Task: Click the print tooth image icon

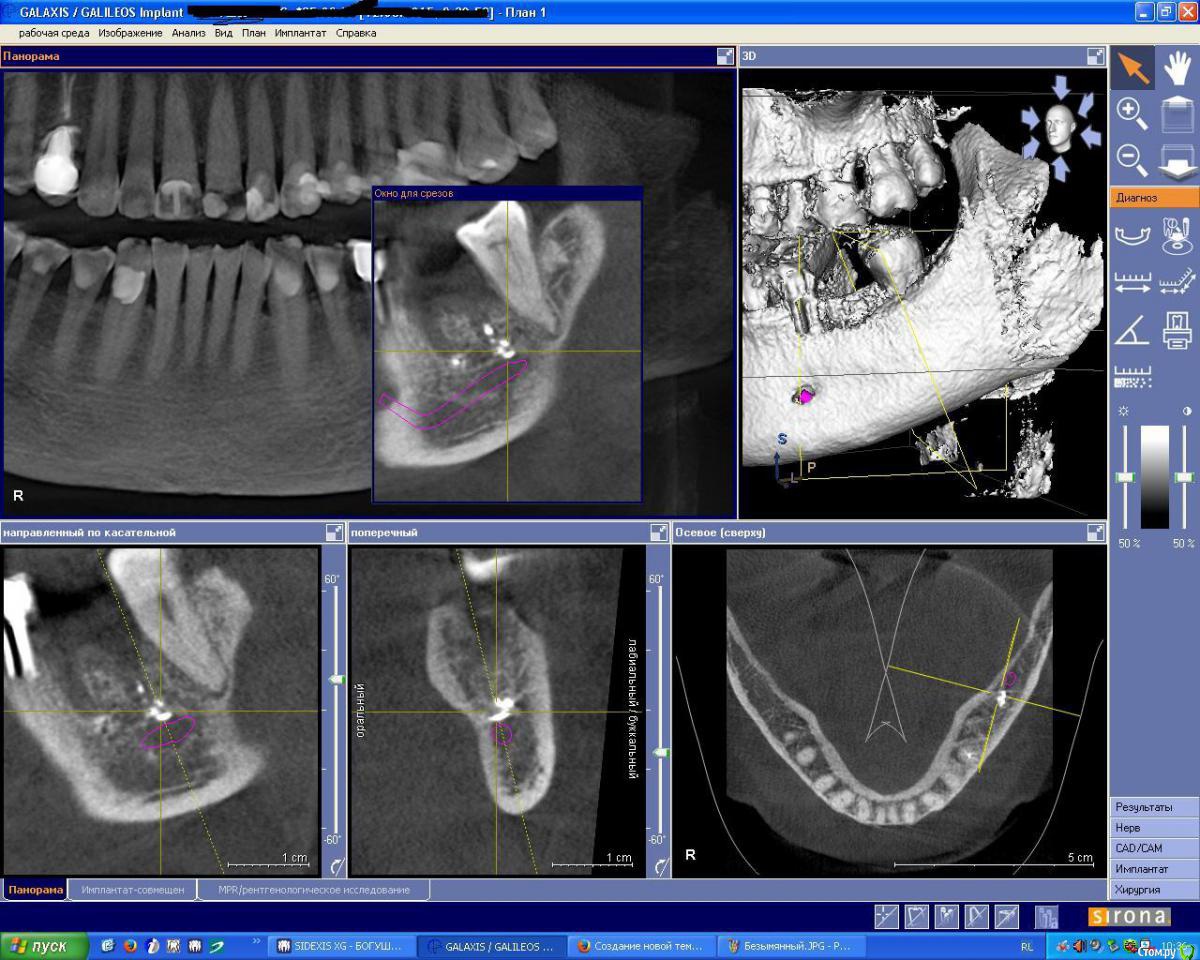Action: click(1178, 329)
